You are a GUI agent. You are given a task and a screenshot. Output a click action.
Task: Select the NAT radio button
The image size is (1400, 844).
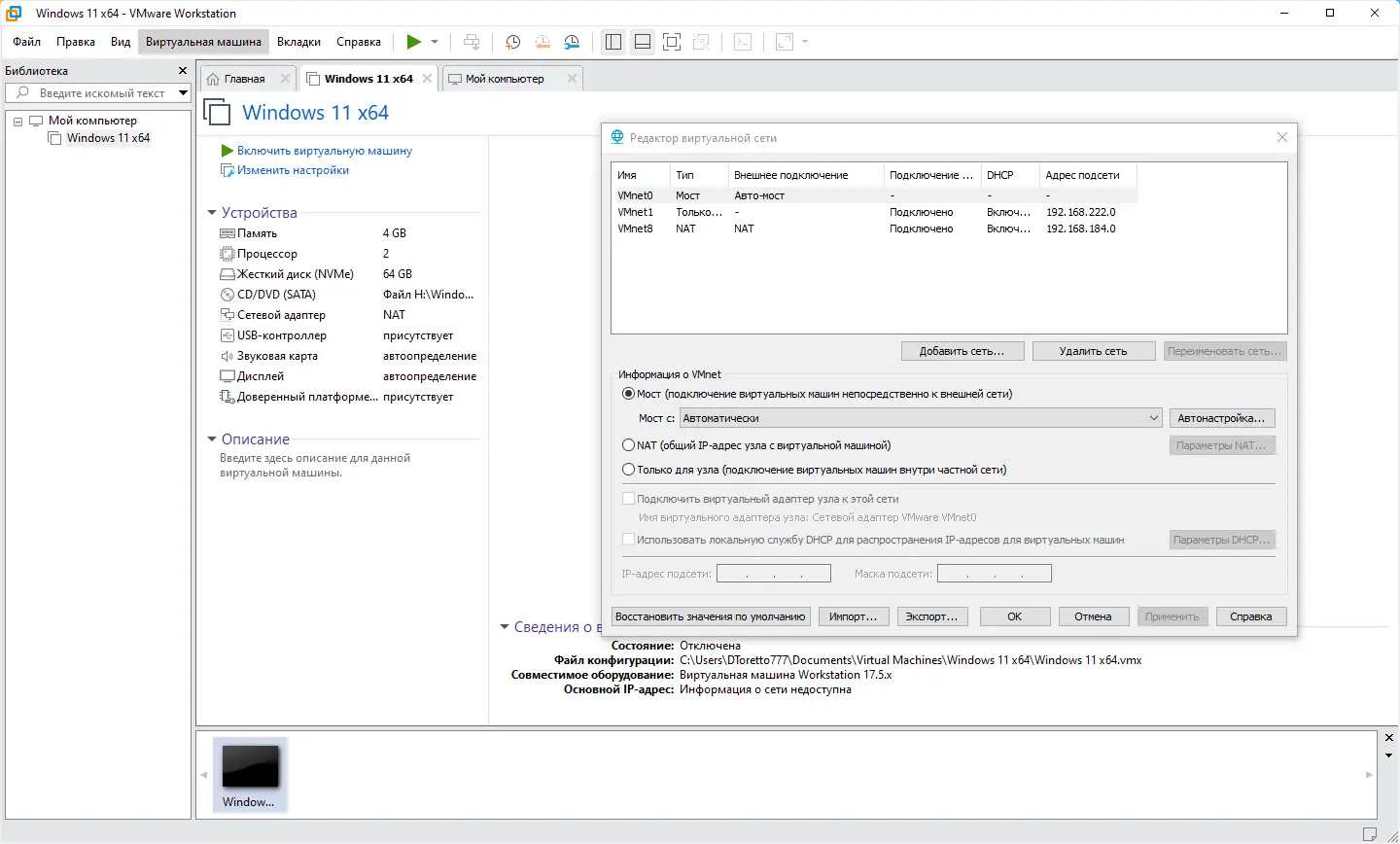pyautogui.click(x=629, y=444)
